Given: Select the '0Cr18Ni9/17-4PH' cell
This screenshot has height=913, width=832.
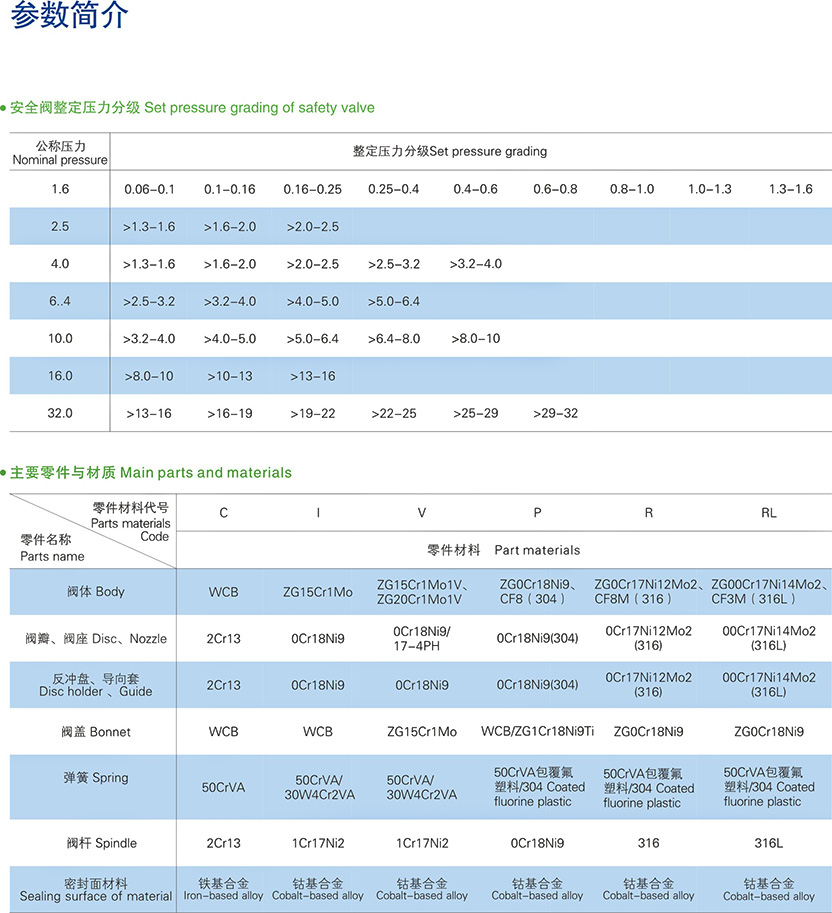Looking at the screenshot, I should tap(422, 639).
